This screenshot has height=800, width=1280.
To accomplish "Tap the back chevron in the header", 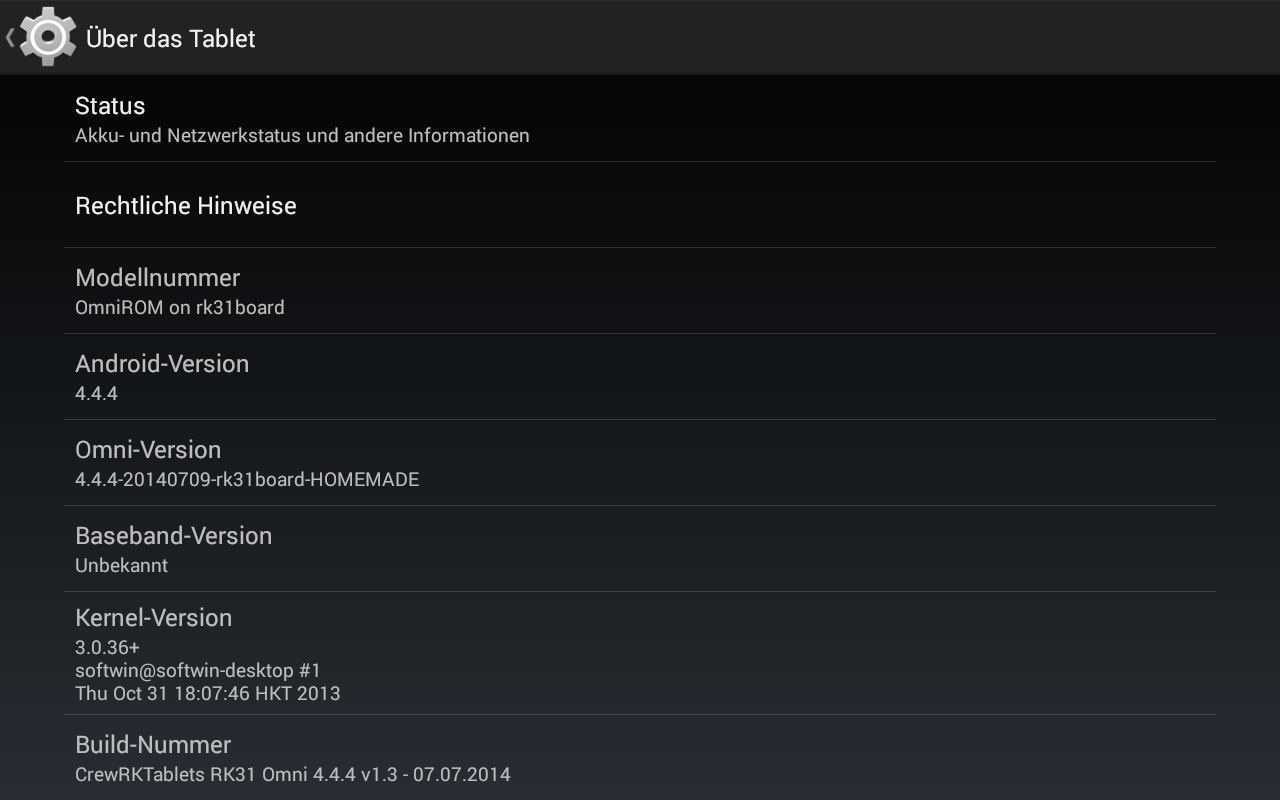I will click(x=10, y=38).
